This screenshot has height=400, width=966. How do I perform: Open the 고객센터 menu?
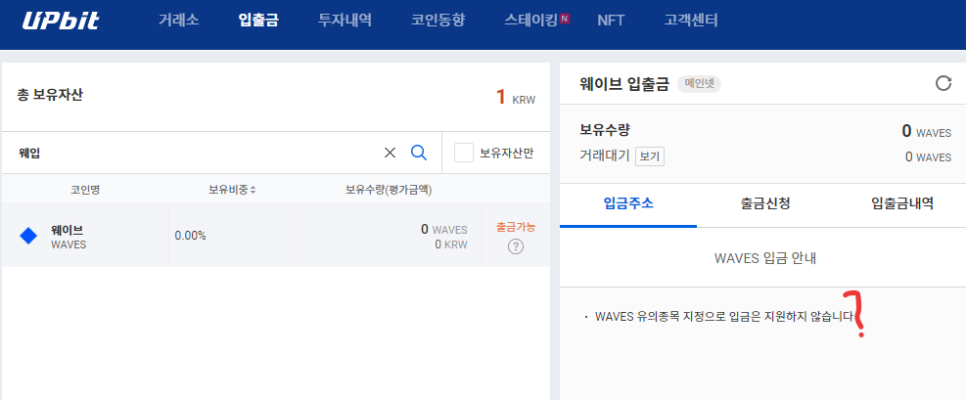pos(691,20)
